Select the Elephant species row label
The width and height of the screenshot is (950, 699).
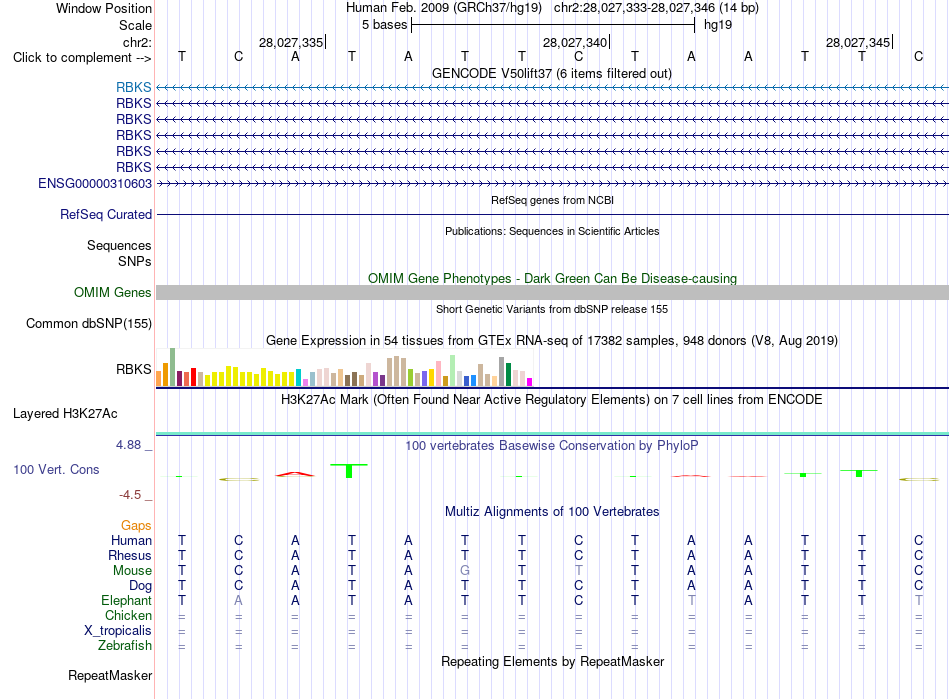pyautogui.click(x=127, y=600)
